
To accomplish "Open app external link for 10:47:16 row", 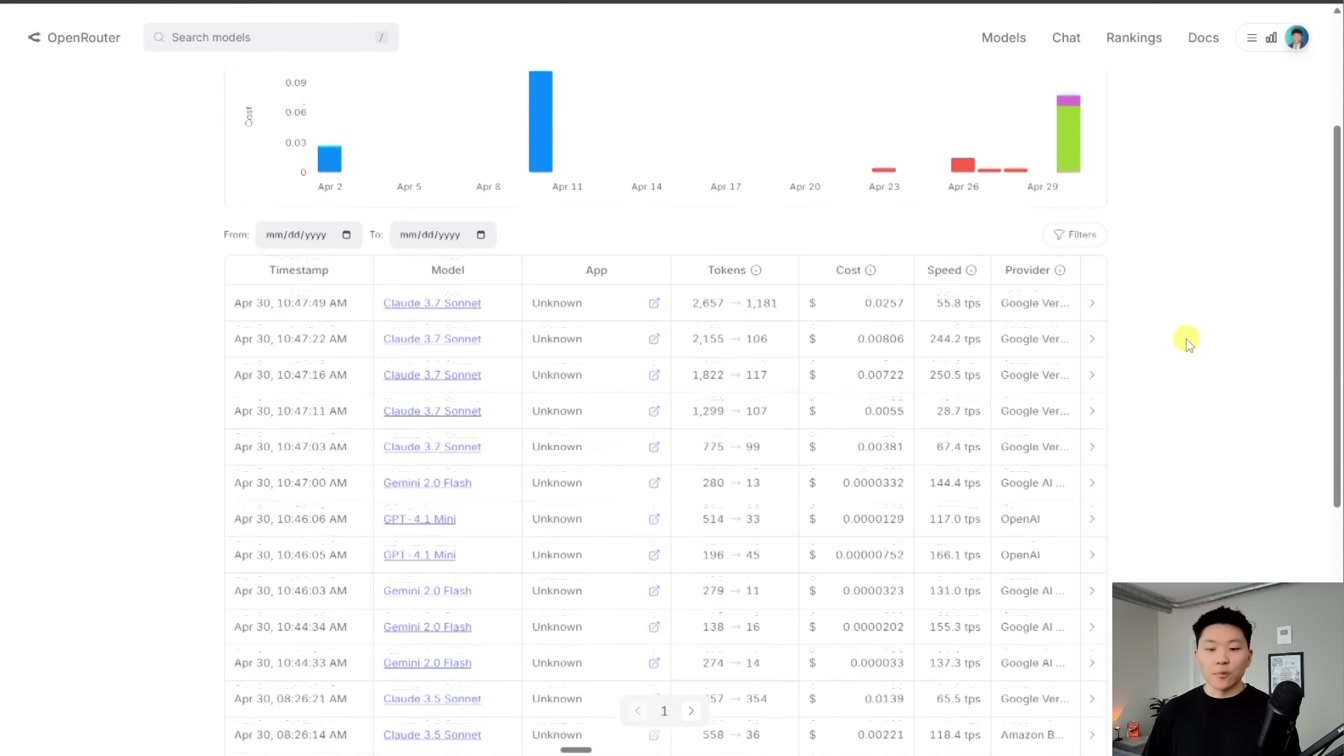I will [x=654, y=375].
